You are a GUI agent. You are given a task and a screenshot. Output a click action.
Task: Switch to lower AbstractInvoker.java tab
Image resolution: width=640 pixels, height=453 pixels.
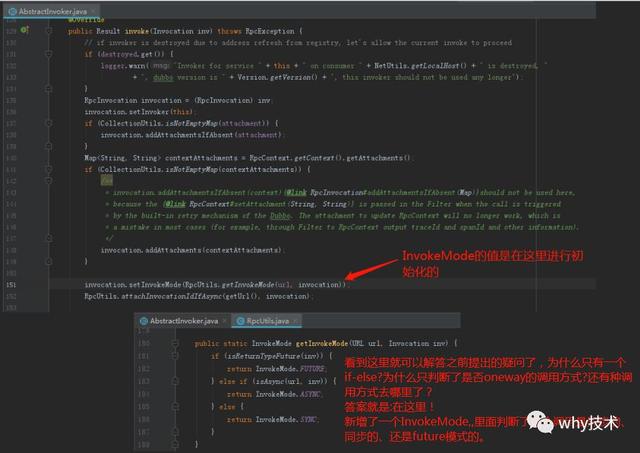[184, 321]
